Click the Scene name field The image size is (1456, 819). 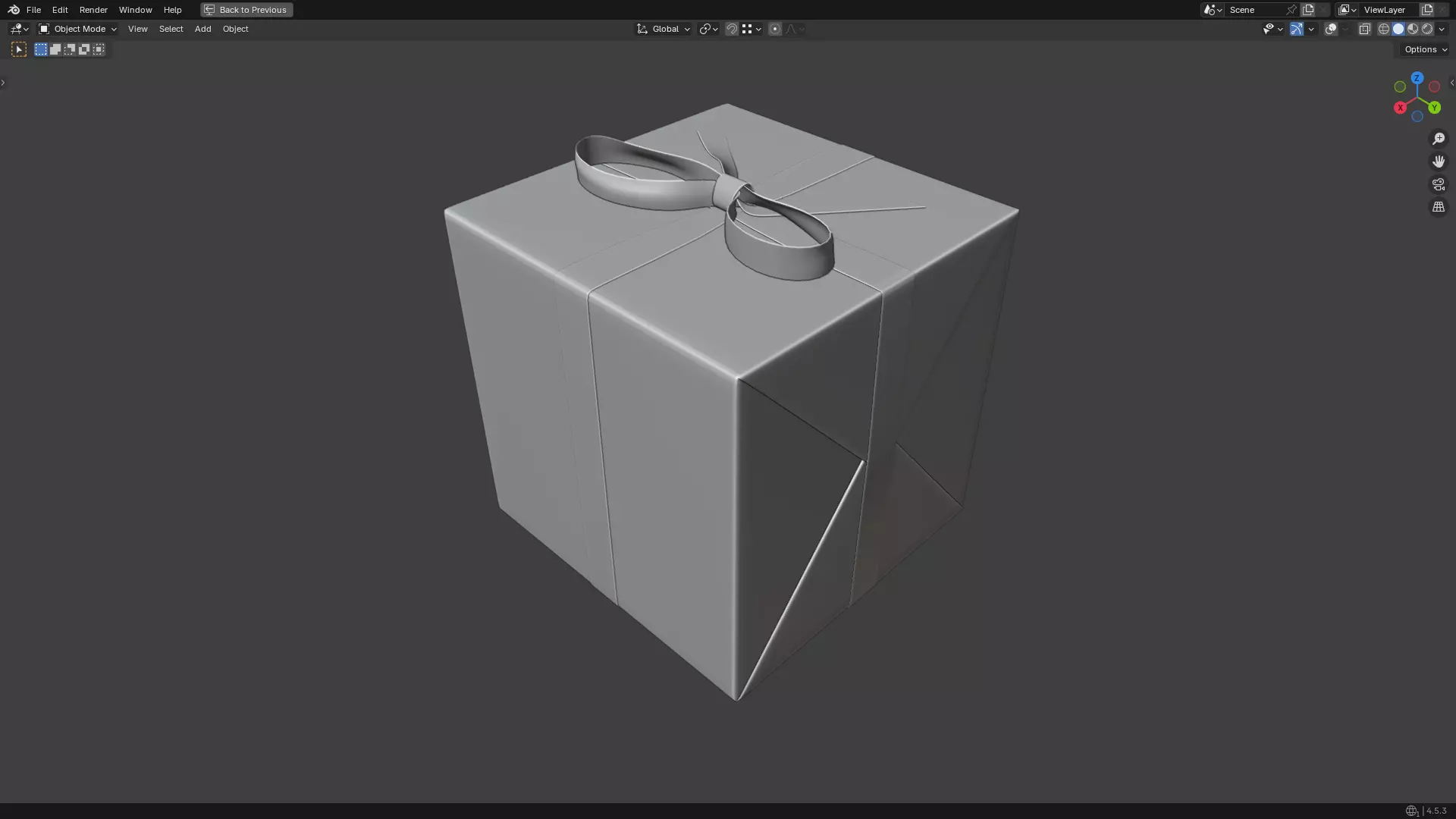coord(1255,10)
